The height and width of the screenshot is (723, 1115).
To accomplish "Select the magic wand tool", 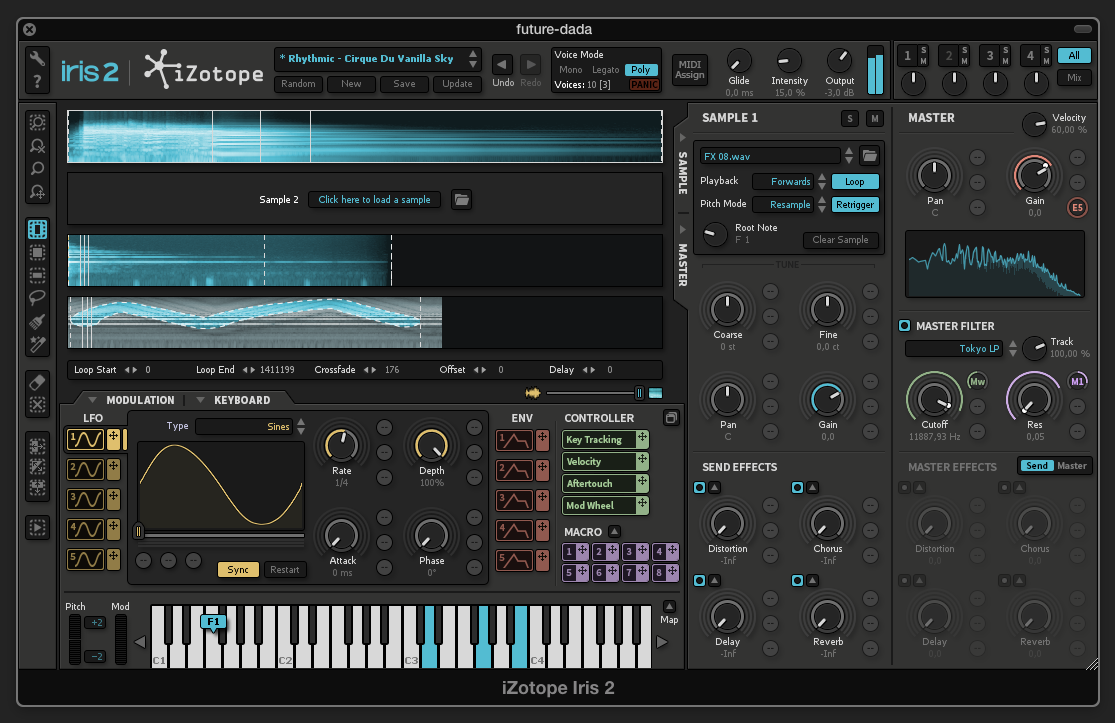I will (37, 344).
